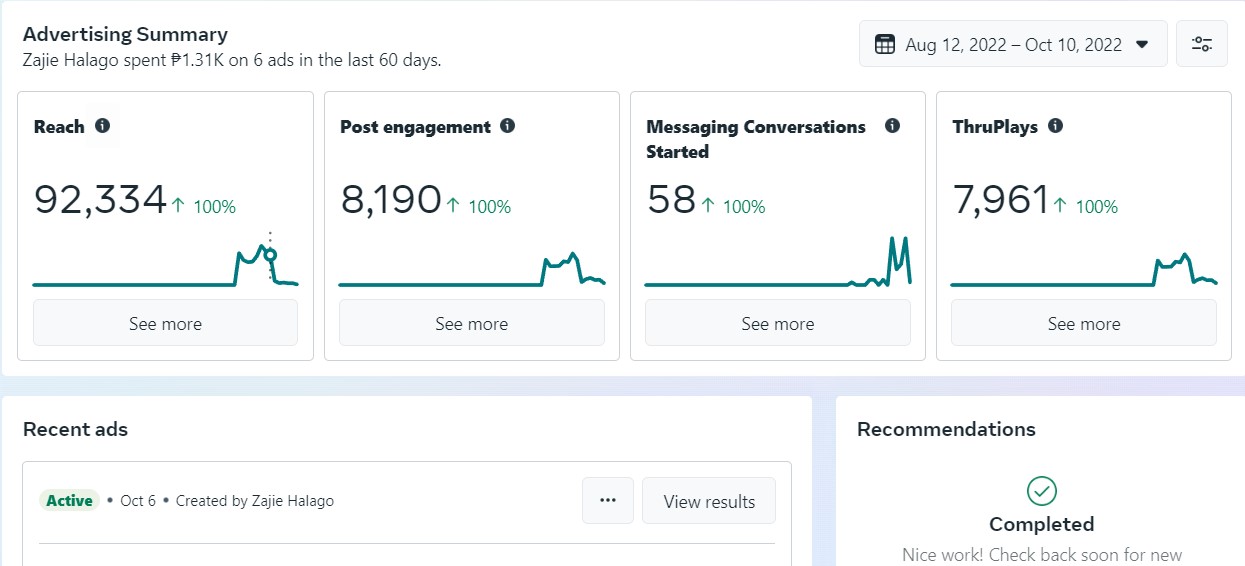
Task: Expand the Aug 12 – Oct 10 date range dropdown
Action: [1012, 44]
